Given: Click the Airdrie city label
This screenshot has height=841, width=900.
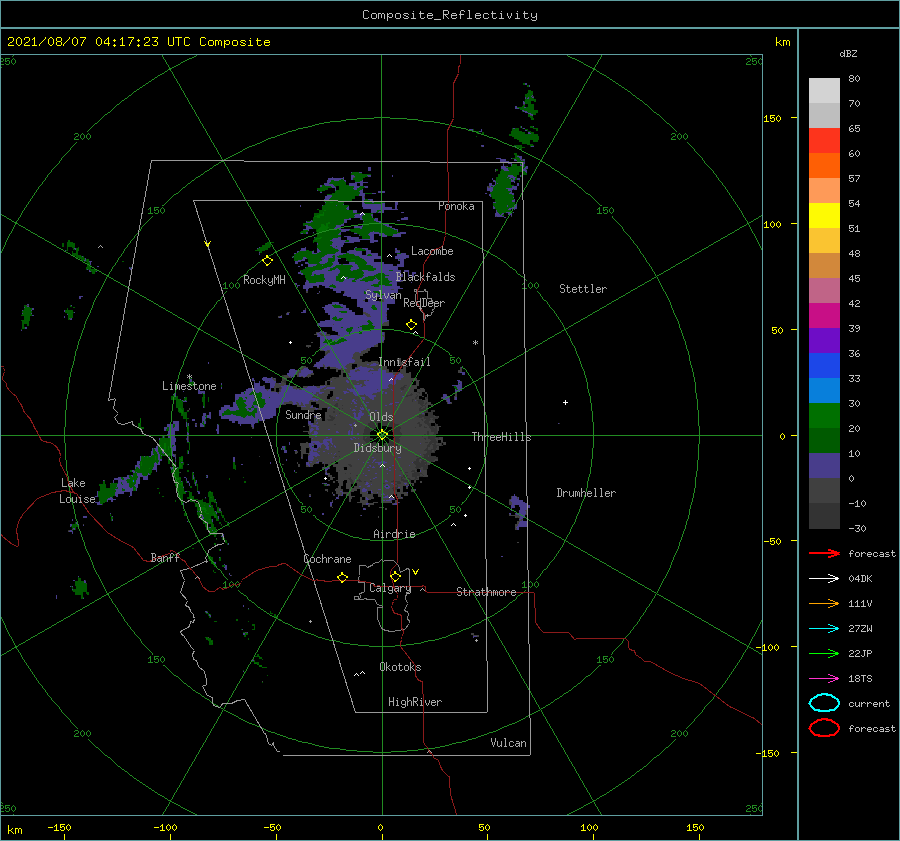Looking at the screenshot, I should coord(394,534).
